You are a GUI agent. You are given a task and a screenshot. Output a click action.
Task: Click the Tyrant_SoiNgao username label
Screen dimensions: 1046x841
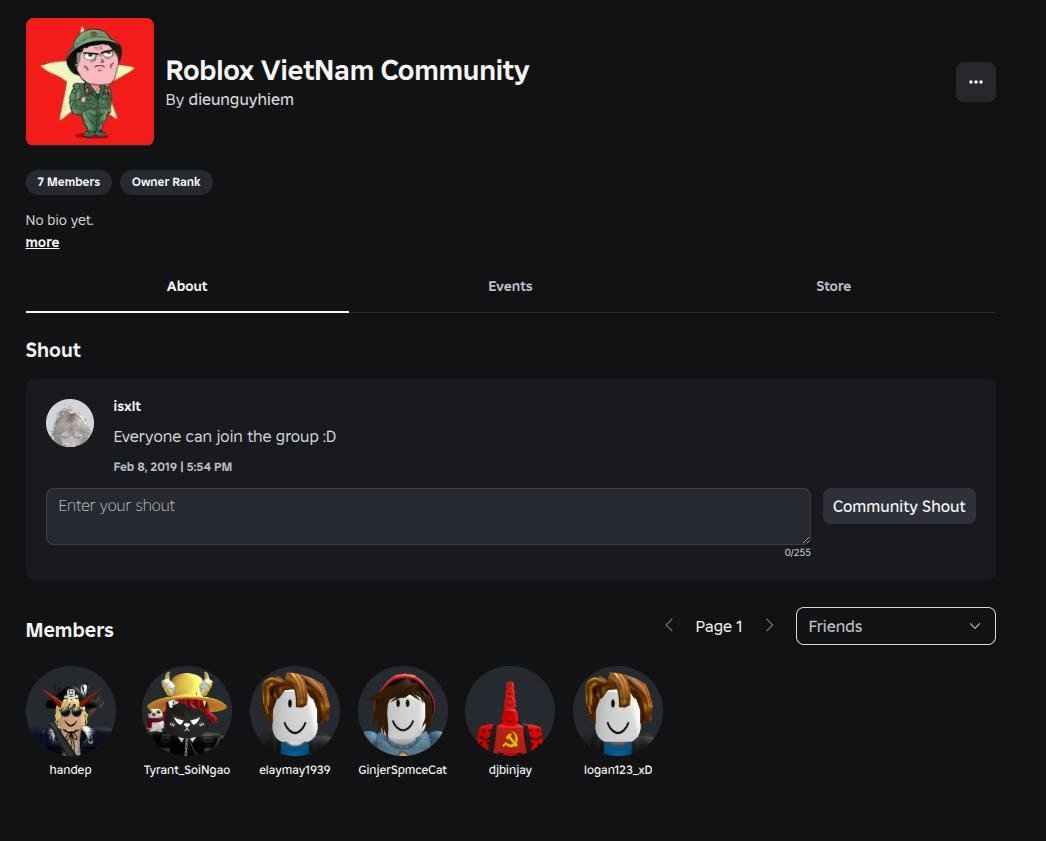click(187, 770)
